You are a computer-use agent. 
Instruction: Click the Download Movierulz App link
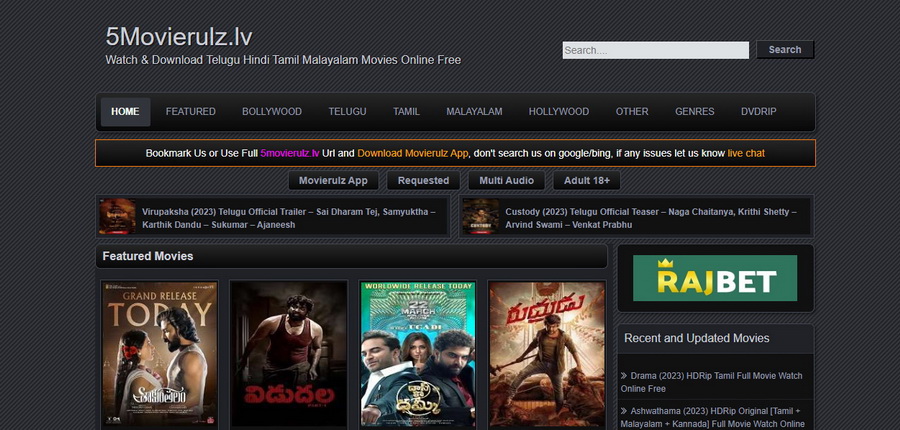(x=413, y=153)
